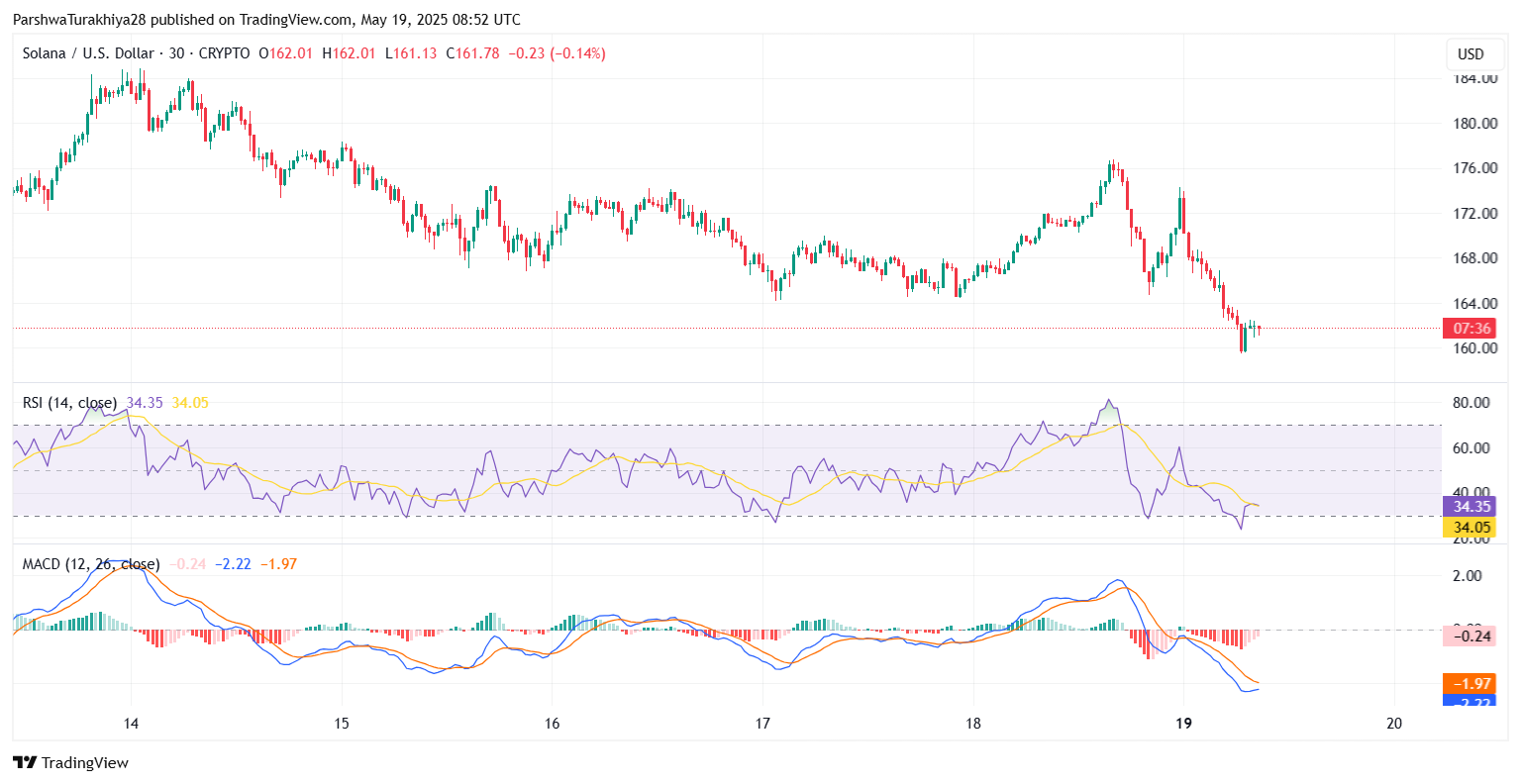Click the 80.00 RSI scale label

tap(1470, 403)
